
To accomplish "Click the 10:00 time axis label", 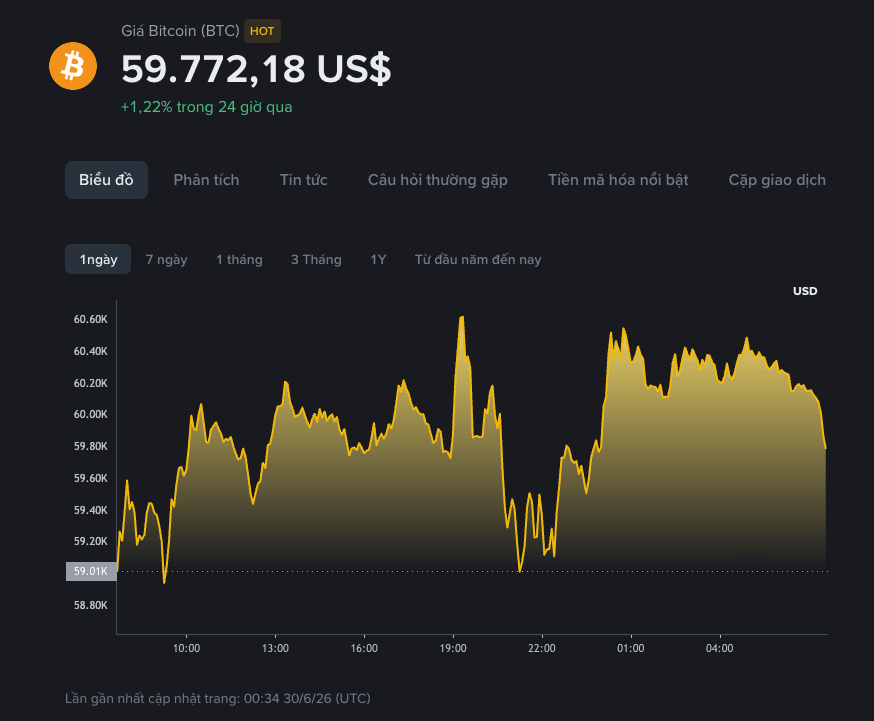I will coord(186,648).
